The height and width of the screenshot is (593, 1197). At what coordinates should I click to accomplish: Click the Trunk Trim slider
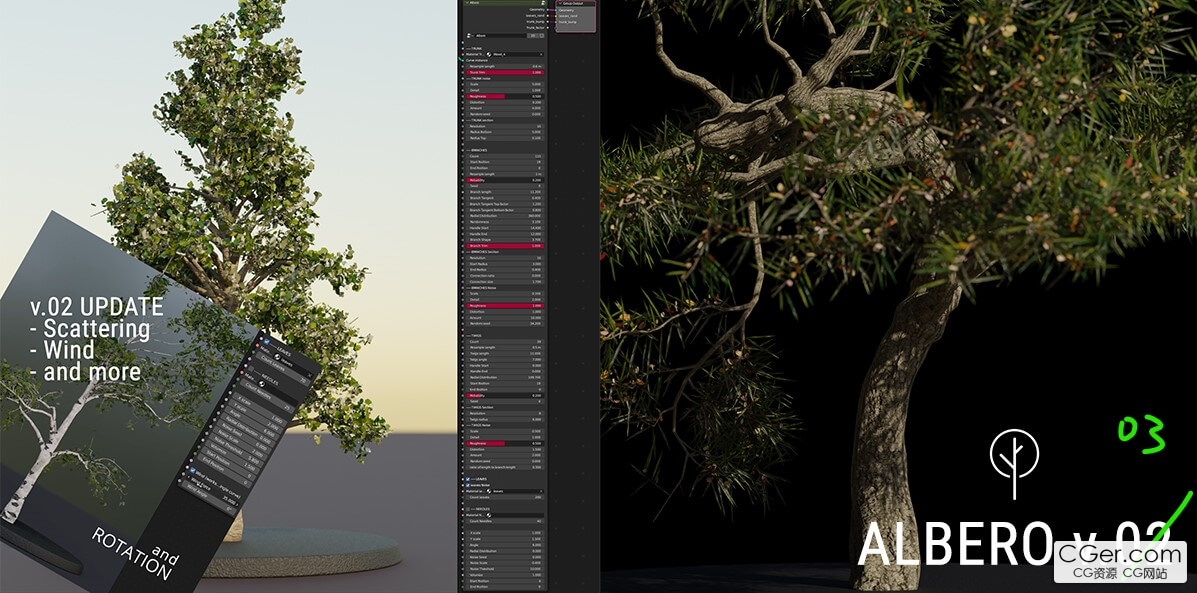pyautogui.click(x=505, y=73)
